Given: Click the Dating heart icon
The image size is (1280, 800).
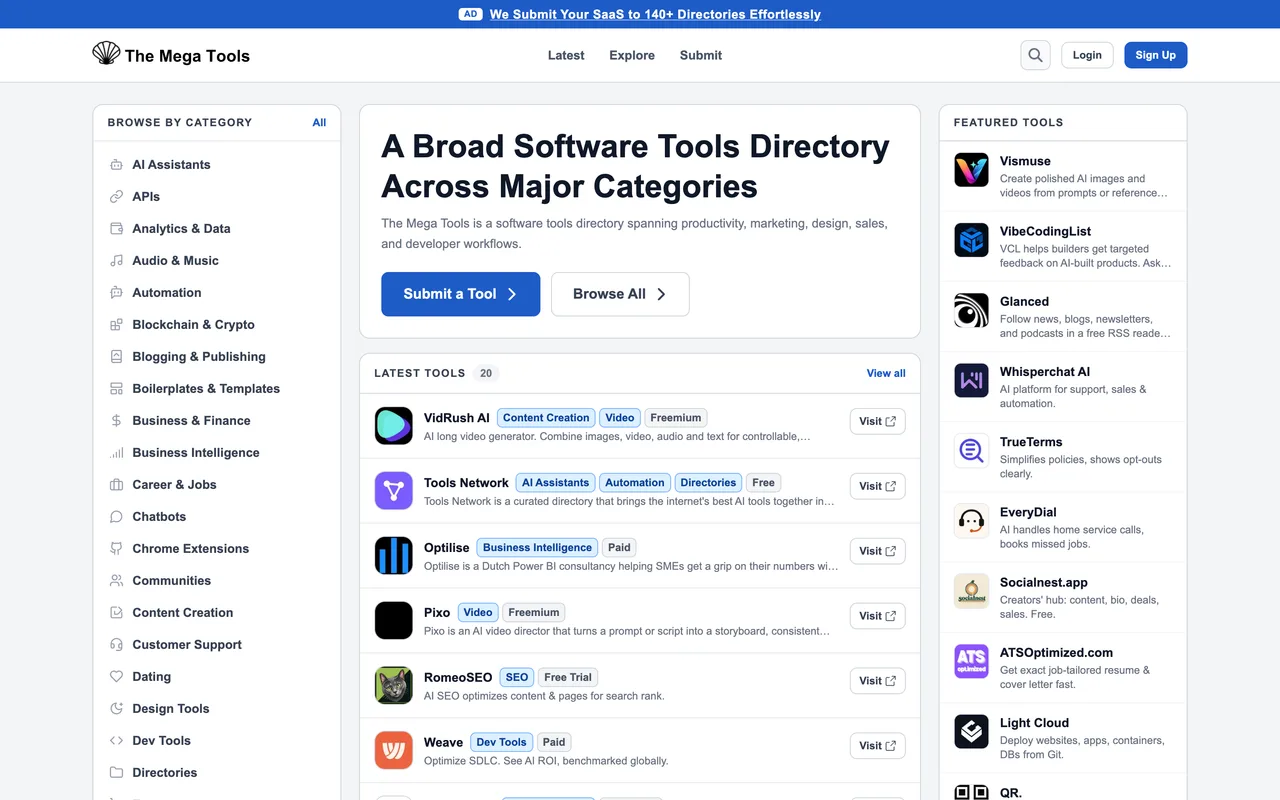Looking at the screenshot, I should tap(116, 677).
